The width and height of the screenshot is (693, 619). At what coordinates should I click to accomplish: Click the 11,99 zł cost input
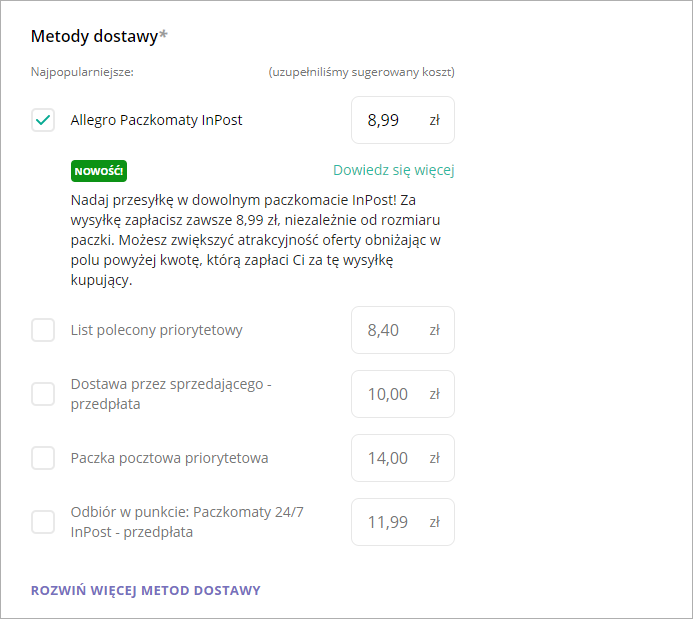pos(385,522)
